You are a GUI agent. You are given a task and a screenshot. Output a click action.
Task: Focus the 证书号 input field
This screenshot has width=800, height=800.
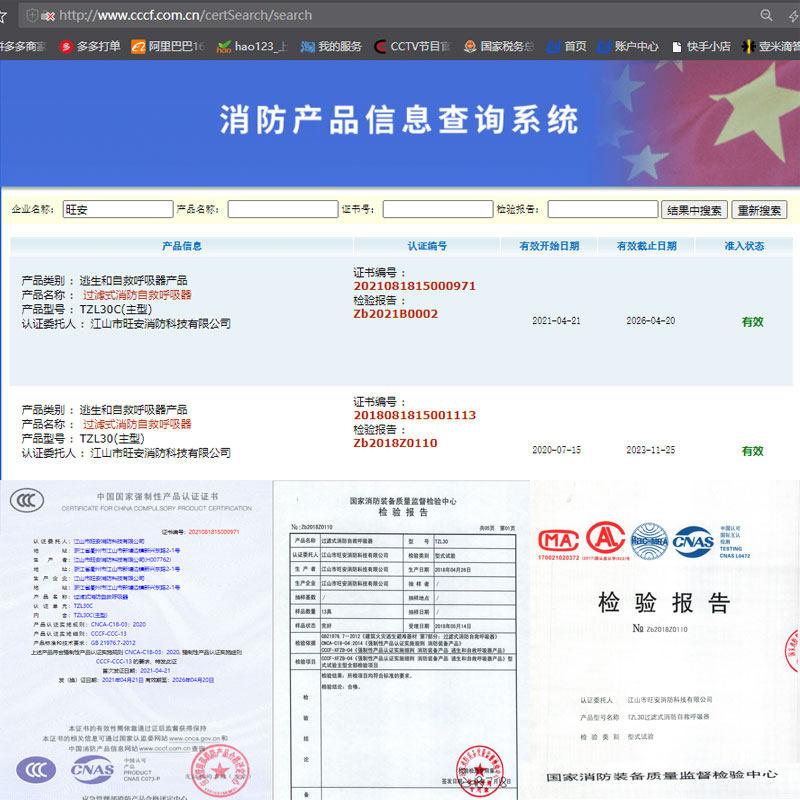click(438, 209)
